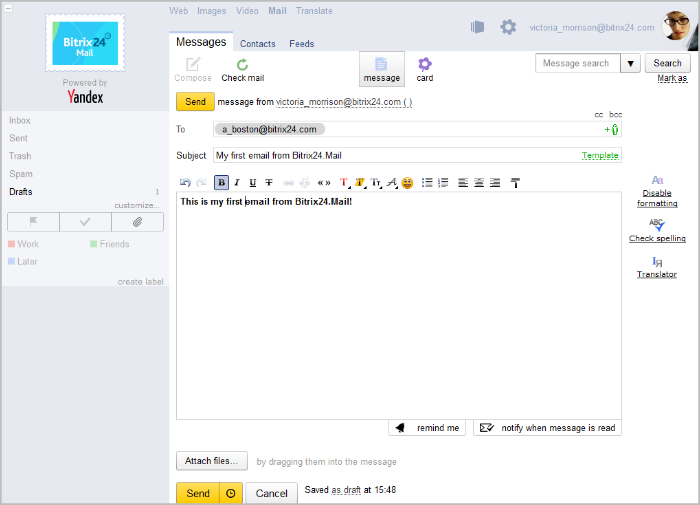The width and height of the screenshot is (700, 505).
Task: Open the Template dropdown in Subject
Action: click(600, 156)
